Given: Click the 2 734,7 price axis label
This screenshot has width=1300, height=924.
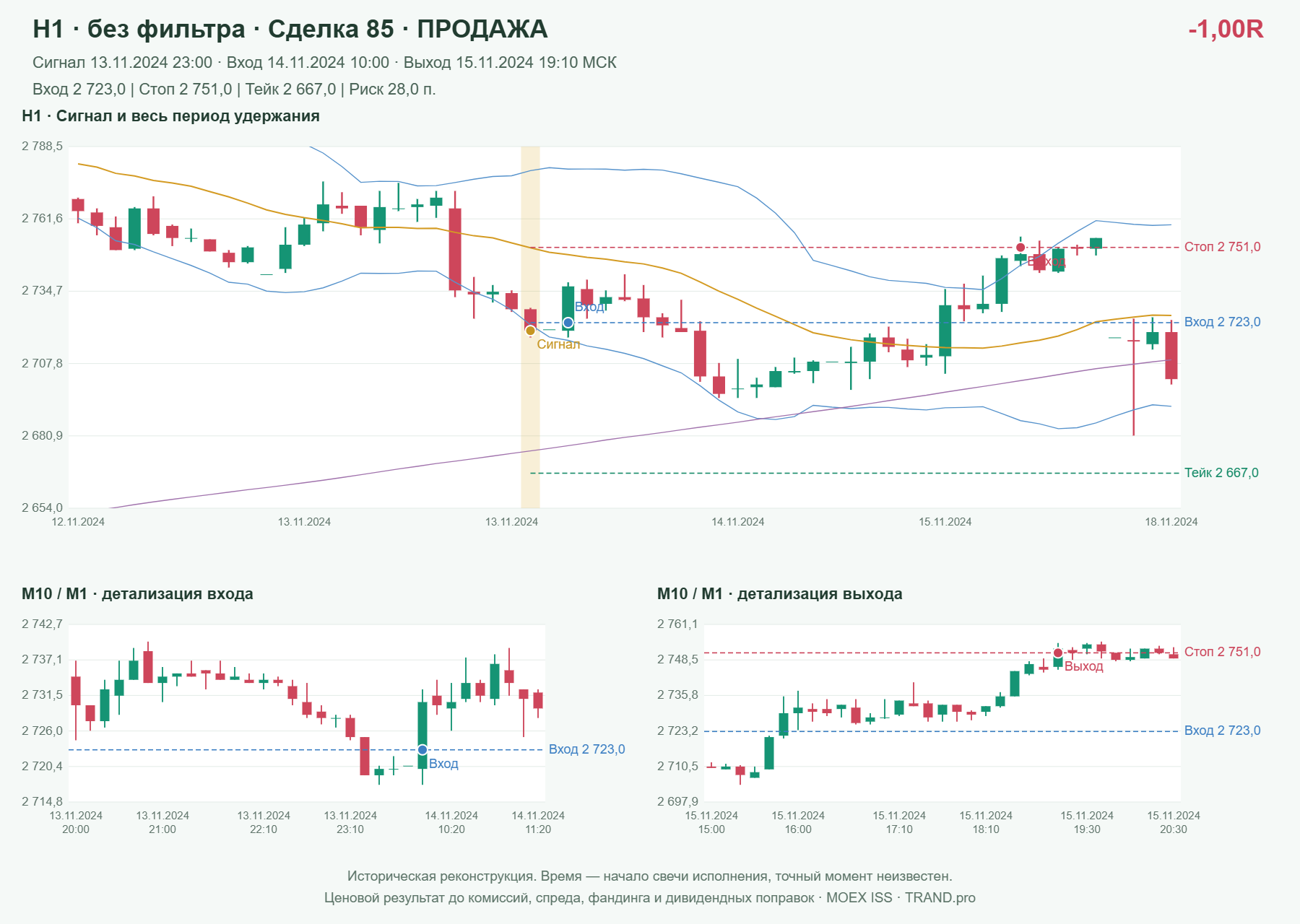Looking at the screenshot, I should [x=42, y=291].
